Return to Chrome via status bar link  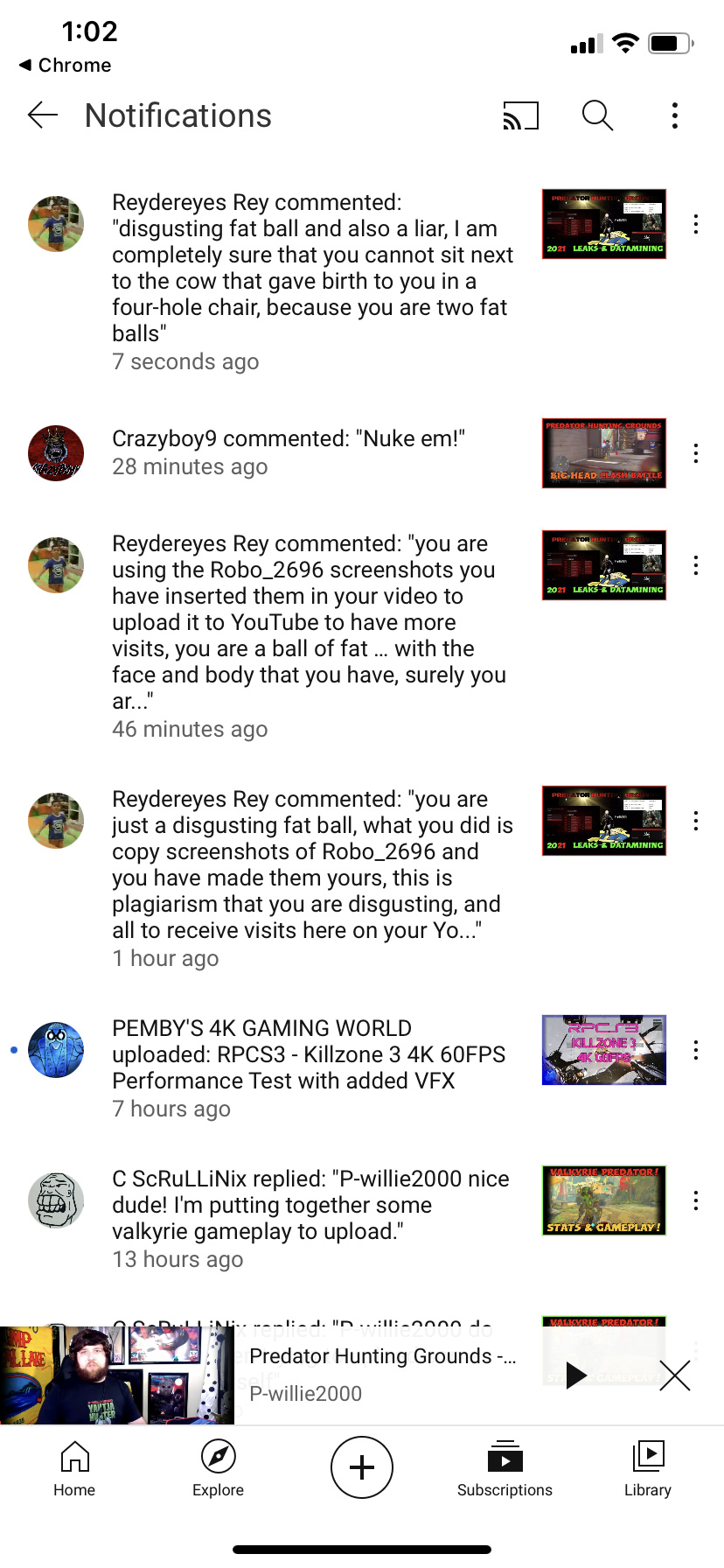66,66
